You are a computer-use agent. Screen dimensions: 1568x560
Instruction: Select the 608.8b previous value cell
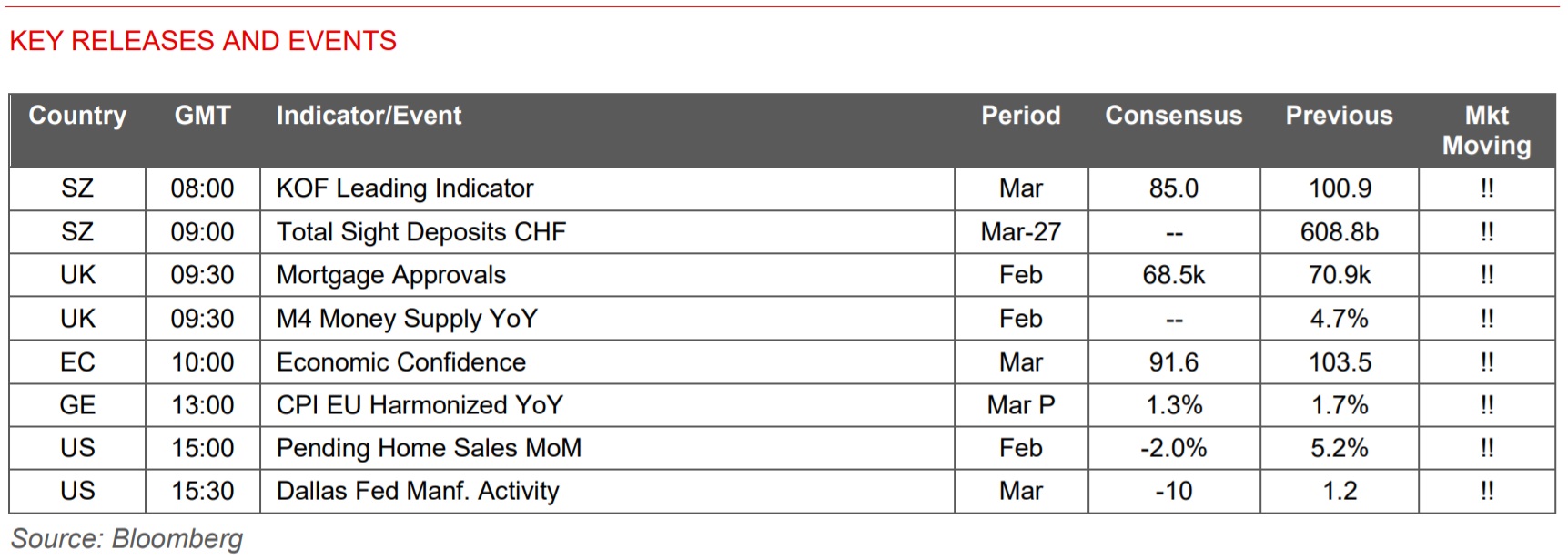coord(1339,232)
